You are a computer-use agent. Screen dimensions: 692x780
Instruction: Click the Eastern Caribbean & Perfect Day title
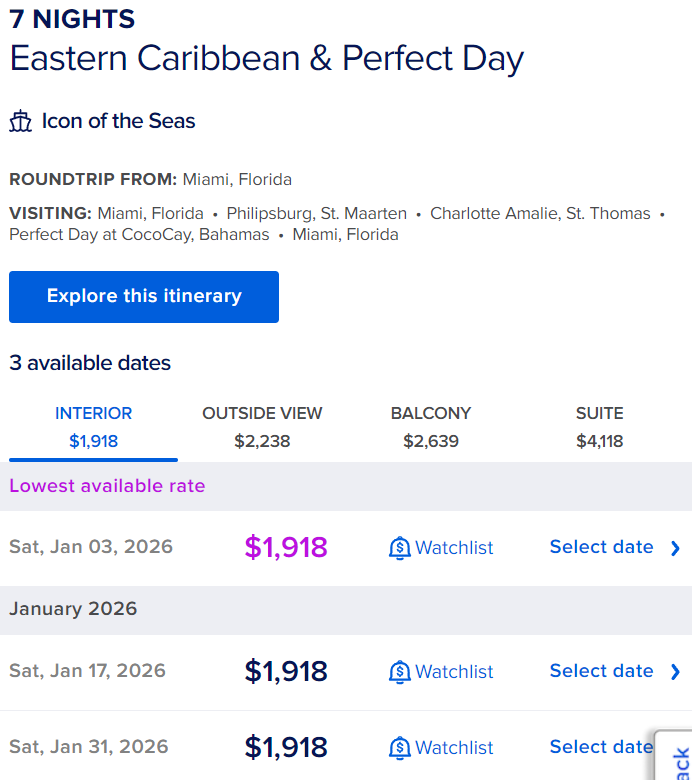coord(267,59)
